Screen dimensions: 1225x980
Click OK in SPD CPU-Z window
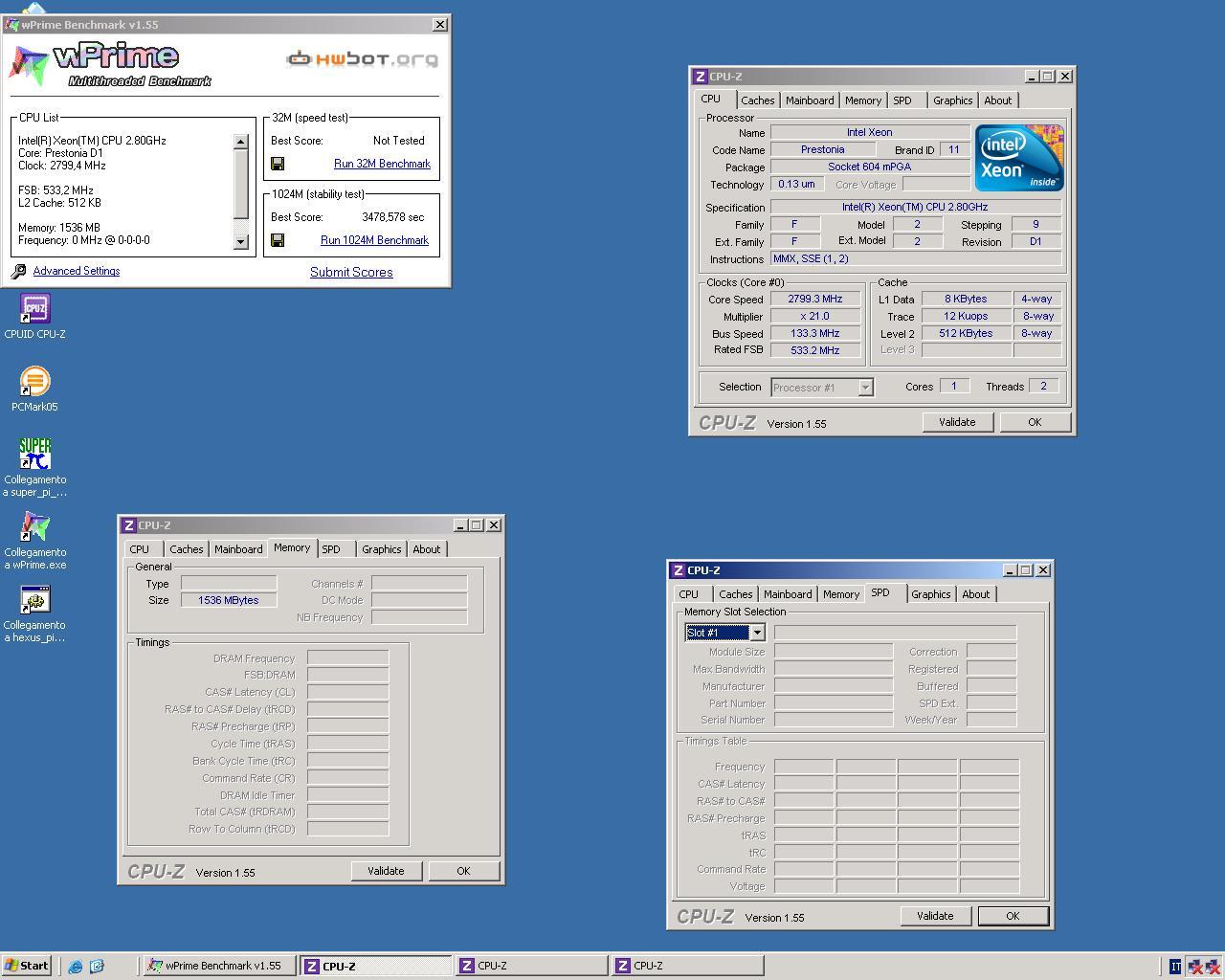(x=1013, y=916)
